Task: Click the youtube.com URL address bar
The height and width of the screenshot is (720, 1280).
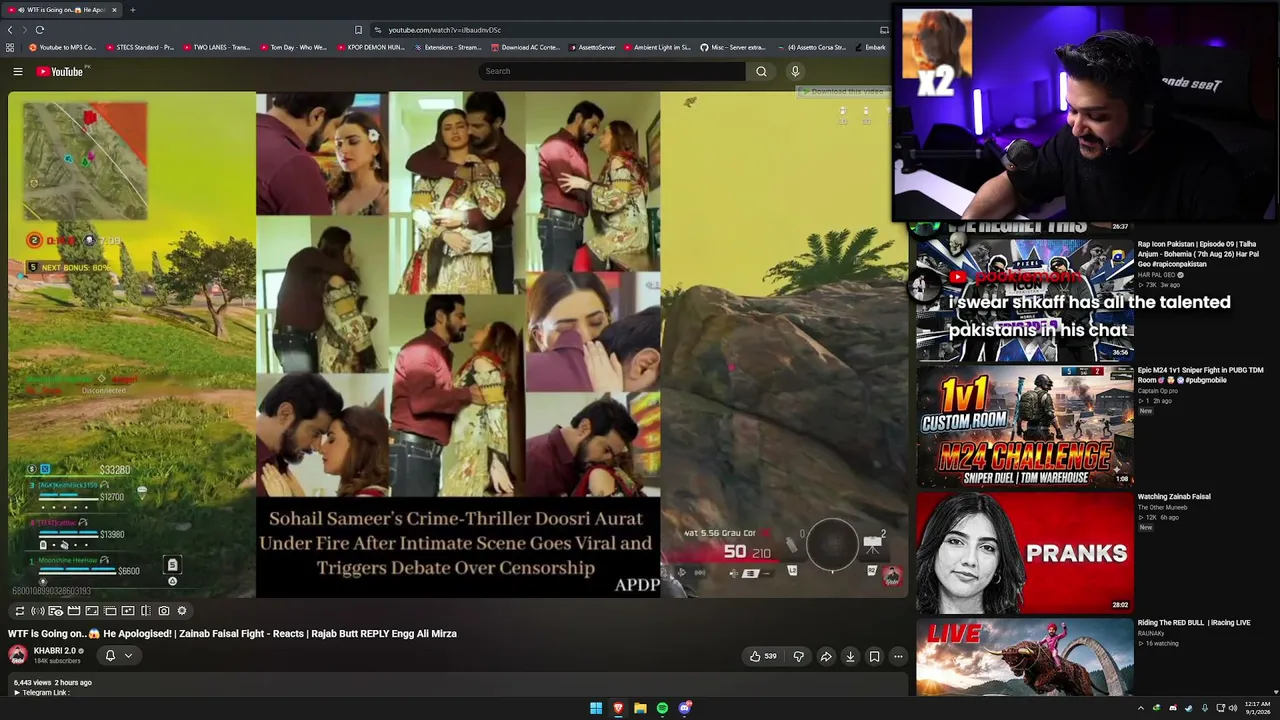Action: coord(445,30)
